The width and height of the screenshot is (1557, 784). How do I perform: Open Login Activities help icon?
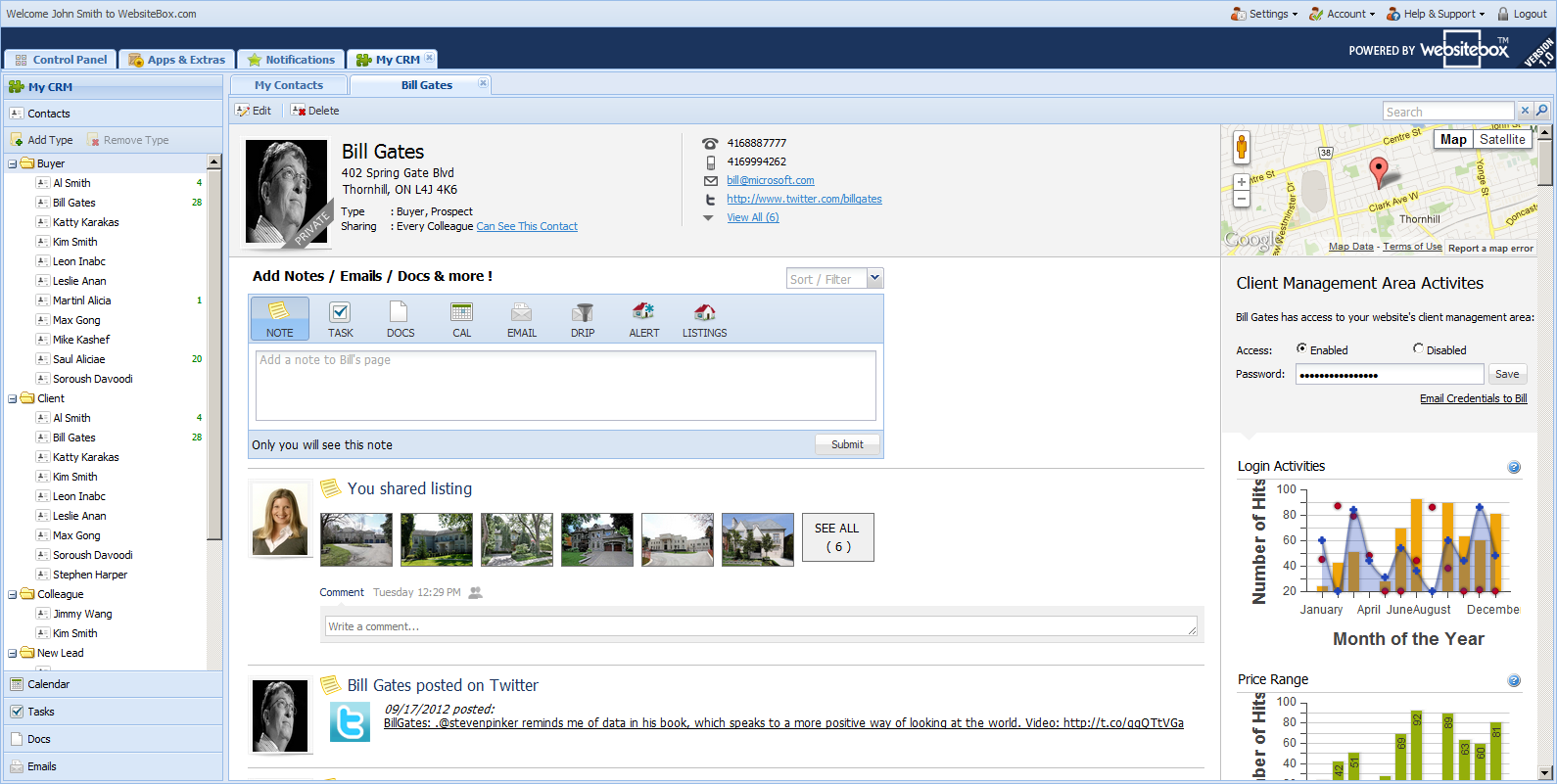click(x=1514, y=467)
